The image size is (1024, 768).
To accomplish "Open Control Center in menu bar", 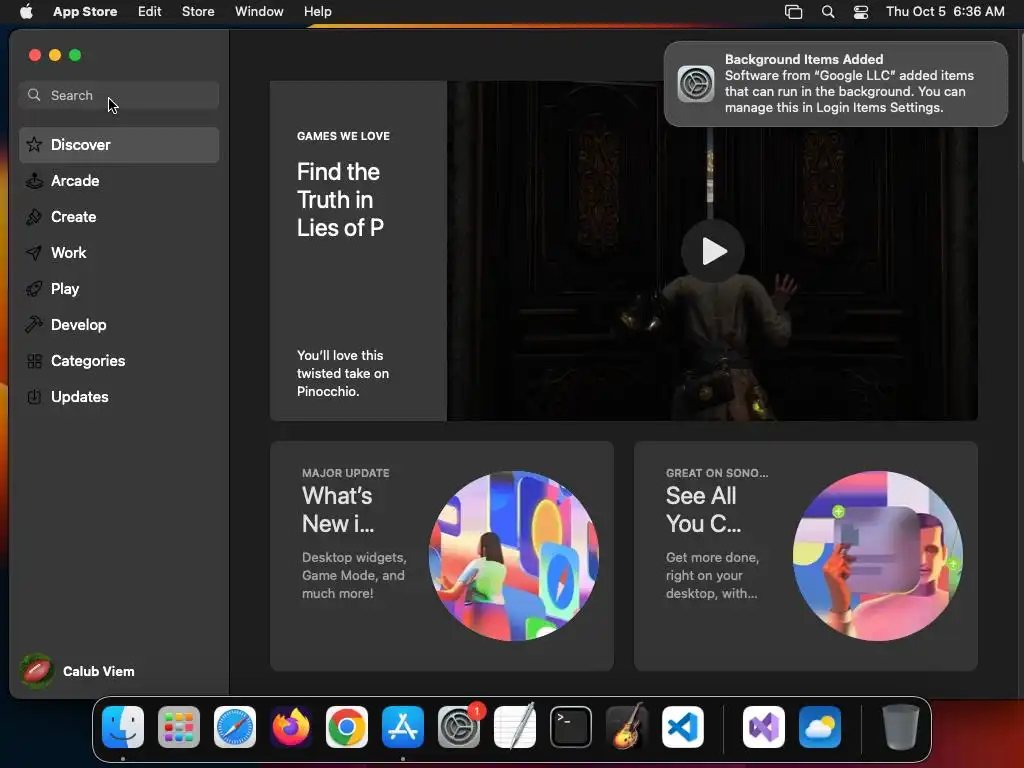I will 861,11.
